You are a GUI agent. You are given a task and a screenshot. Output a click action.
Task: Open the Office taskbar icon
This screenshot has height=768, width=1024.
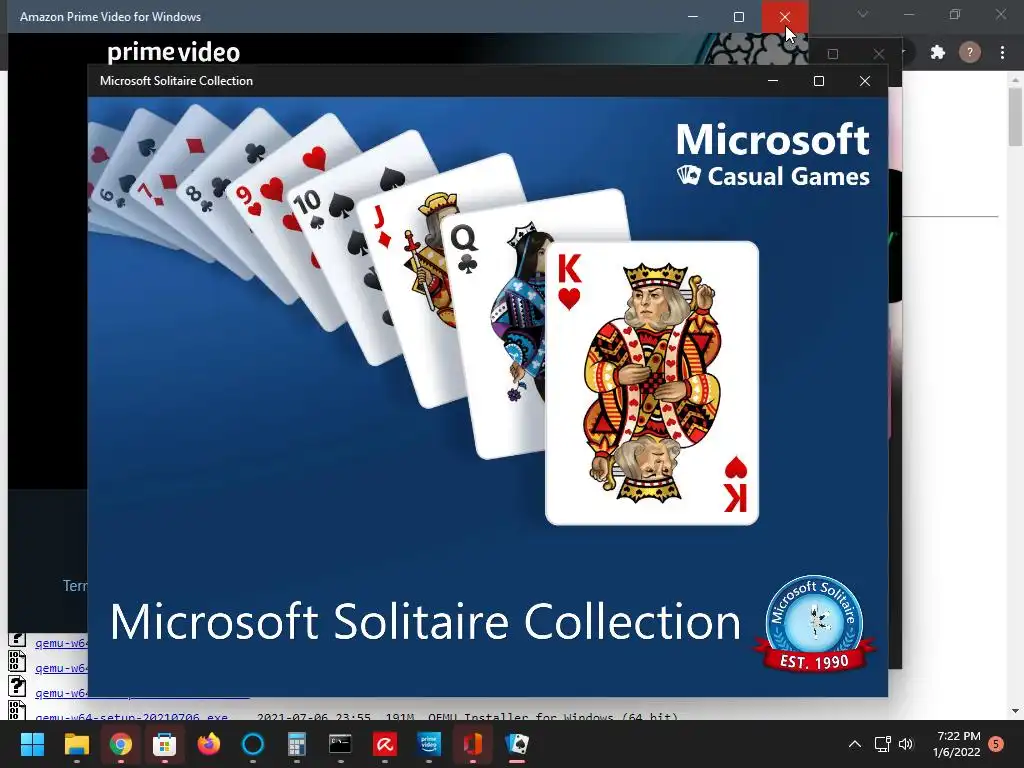pos(473,744)
